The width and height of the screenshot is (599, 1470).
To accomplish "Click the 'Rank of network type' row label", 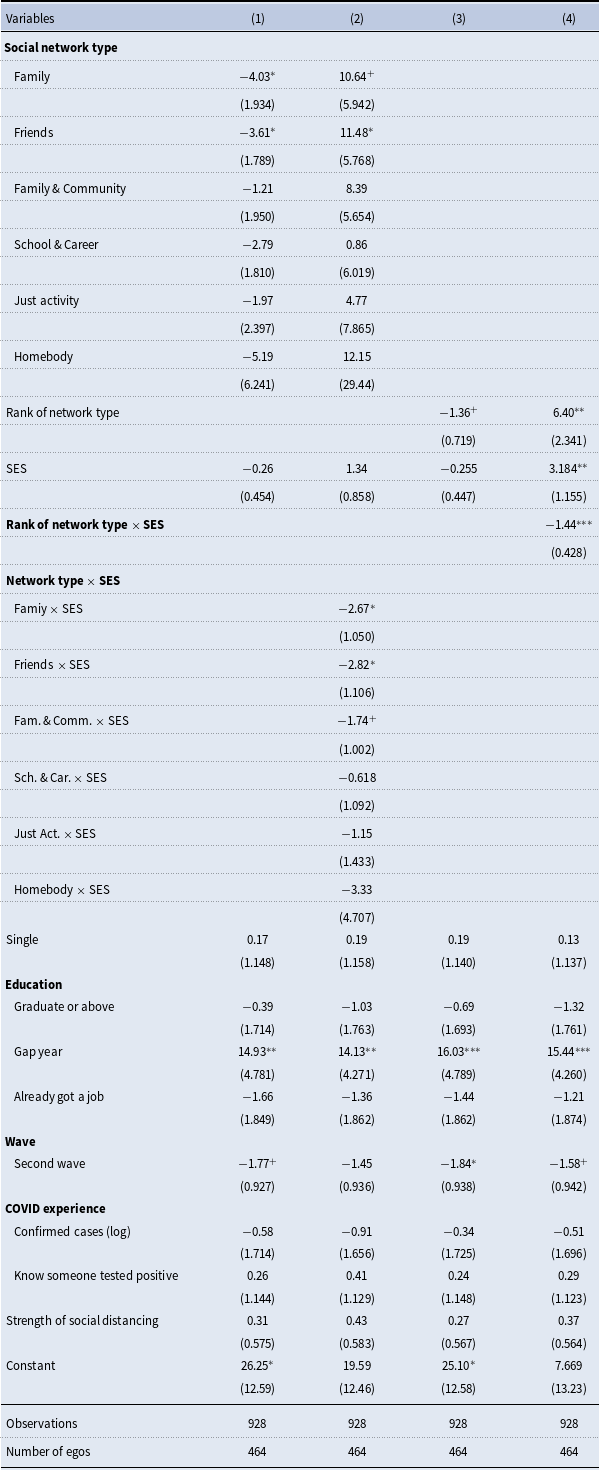I will pyautogui.click(x=63, y=412).
